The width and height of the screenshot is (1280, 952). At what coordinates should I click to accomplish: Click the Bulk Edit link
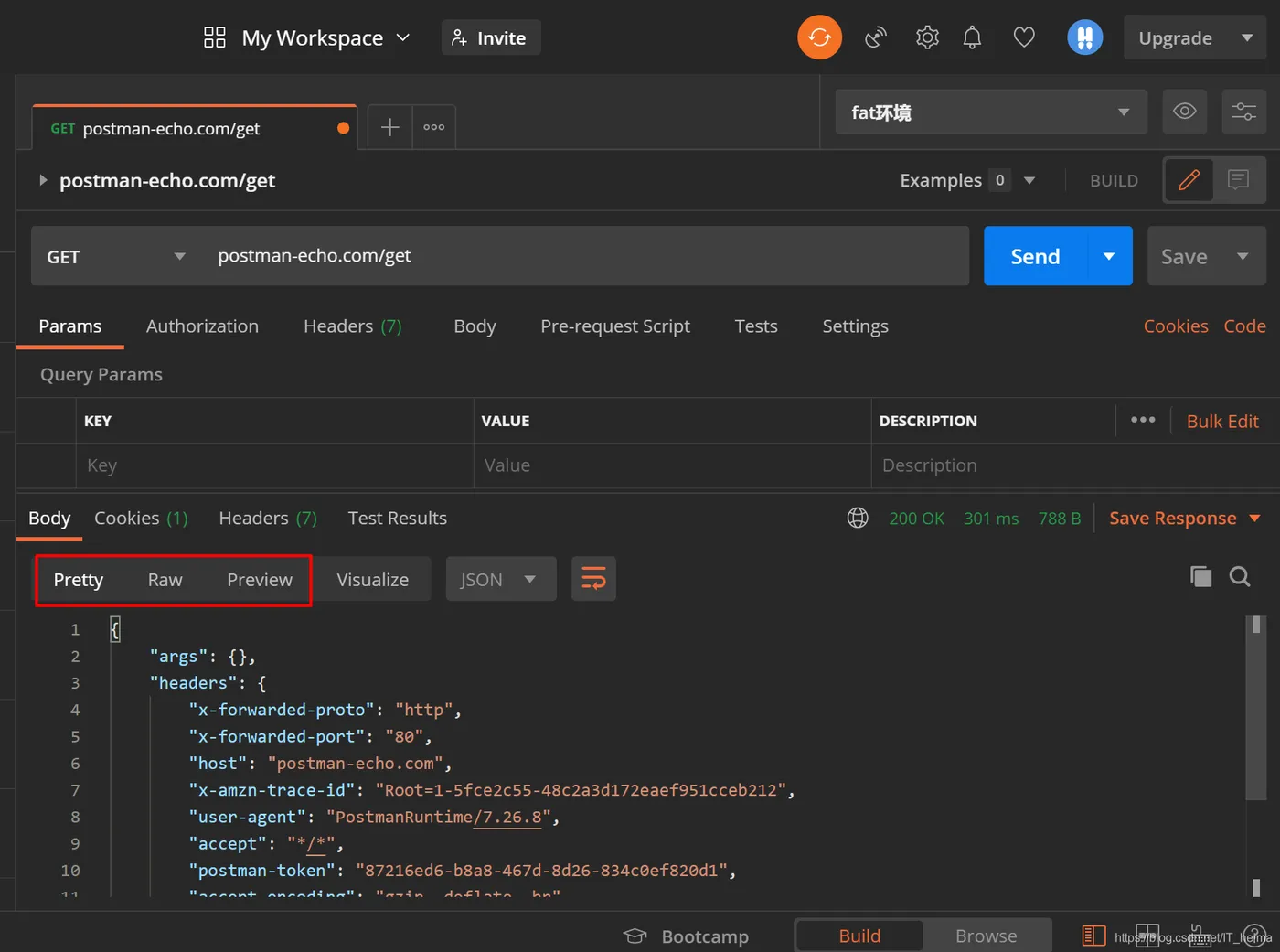click(x=1221, y=421)
